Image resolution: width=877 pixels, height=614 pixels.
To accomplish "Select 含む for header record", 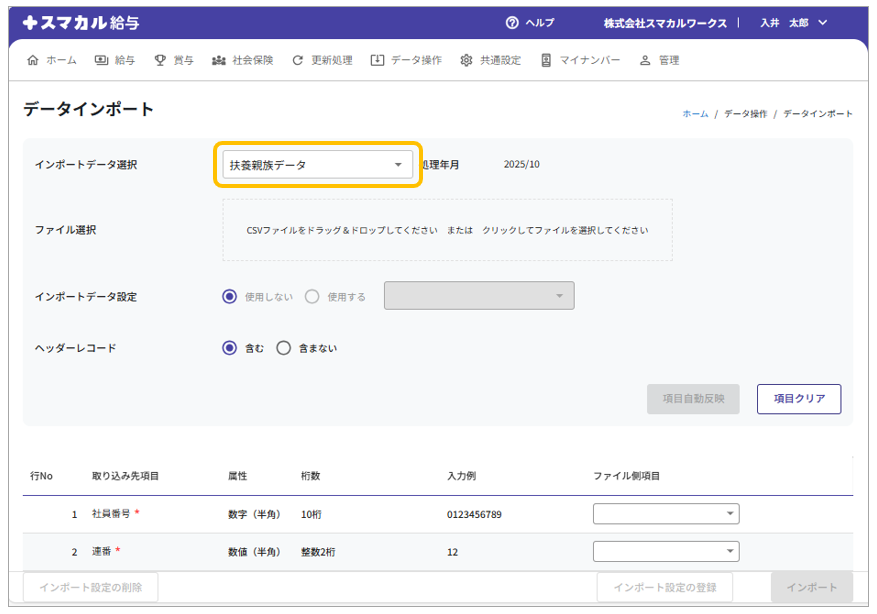I will pyautogui.click(x=230, y=348).
